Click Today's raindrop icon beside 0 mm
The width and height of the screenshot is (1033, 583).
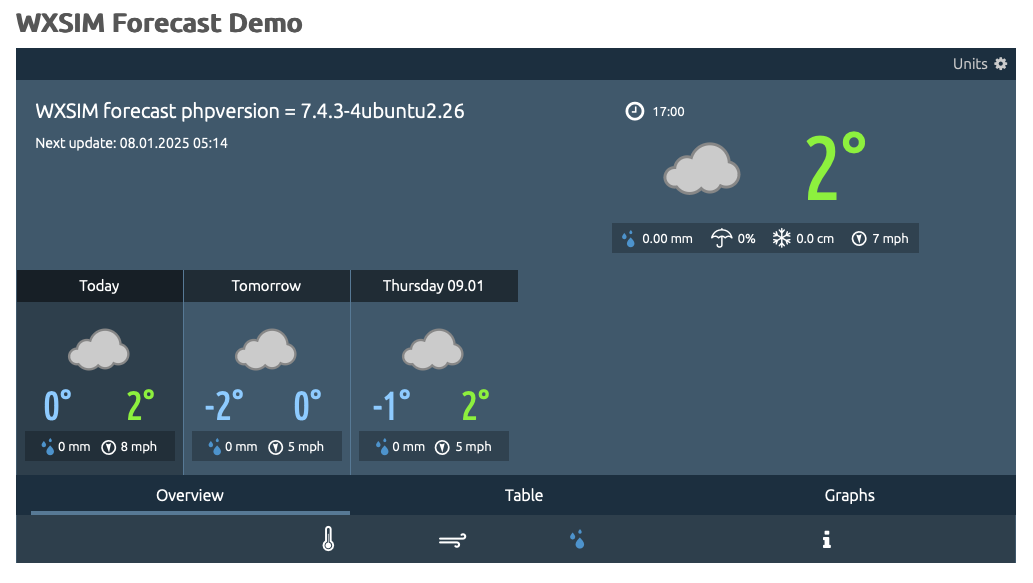pos(48,447)
